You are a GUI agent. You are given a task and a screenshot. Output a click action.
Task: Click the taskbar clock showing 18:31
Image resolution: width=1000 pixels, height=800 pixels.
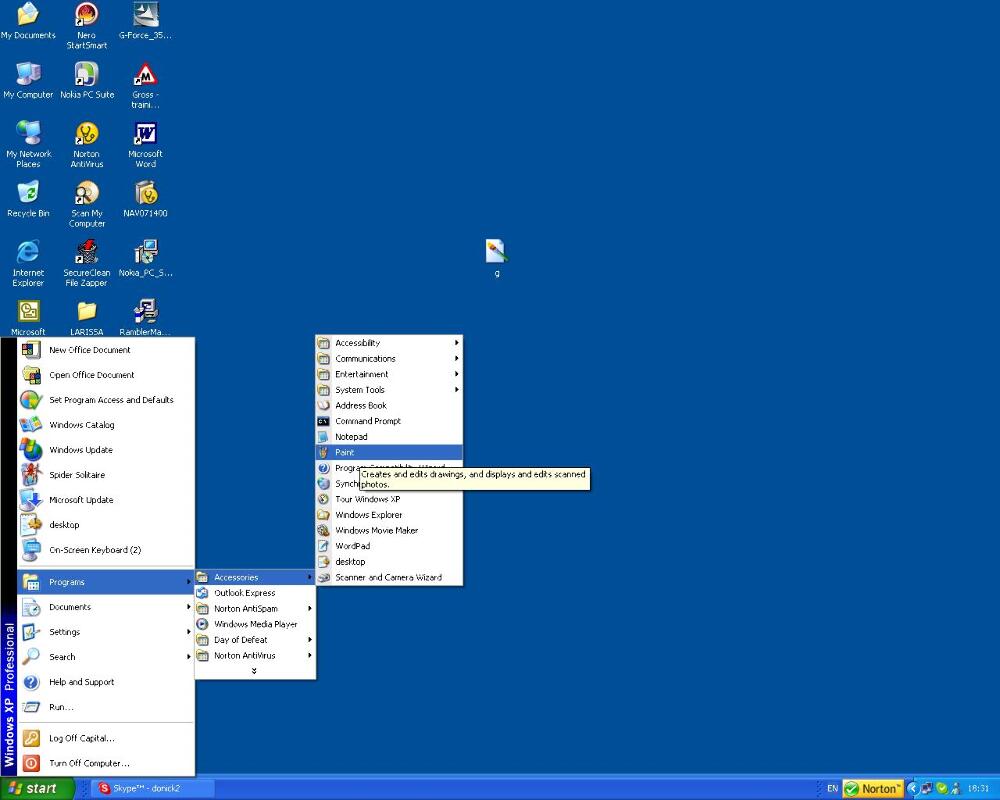(x=978, y=789)
